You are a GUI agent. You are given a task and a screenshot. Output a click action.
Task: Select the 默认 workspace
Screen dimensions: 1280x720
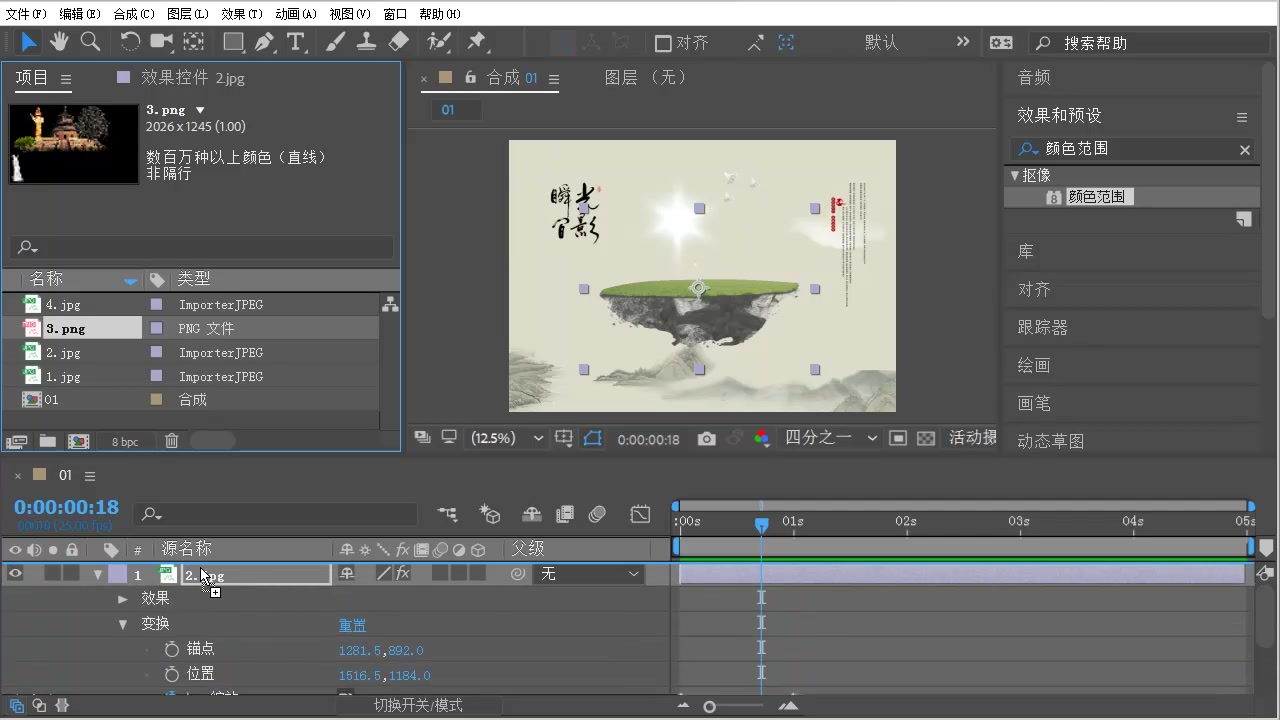pyautogui.click(x=881, y=42)
